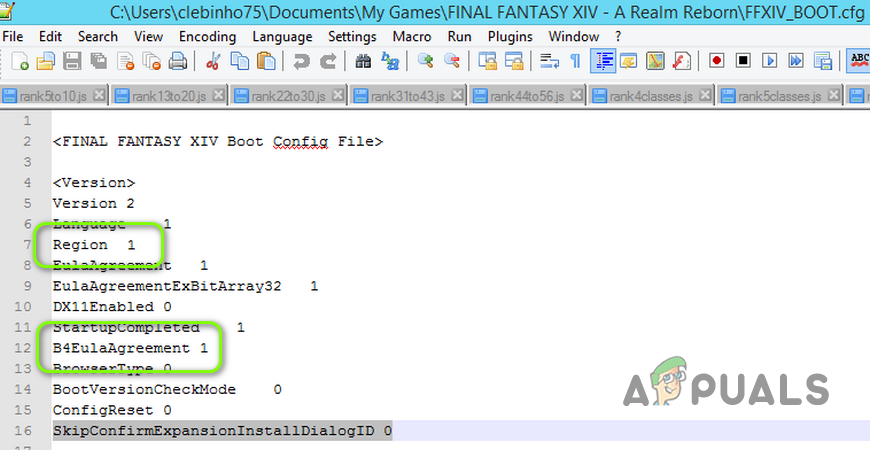The image size is (870, 450).
Task: Click the Close All documents icon
Action: tap(151, 61)
